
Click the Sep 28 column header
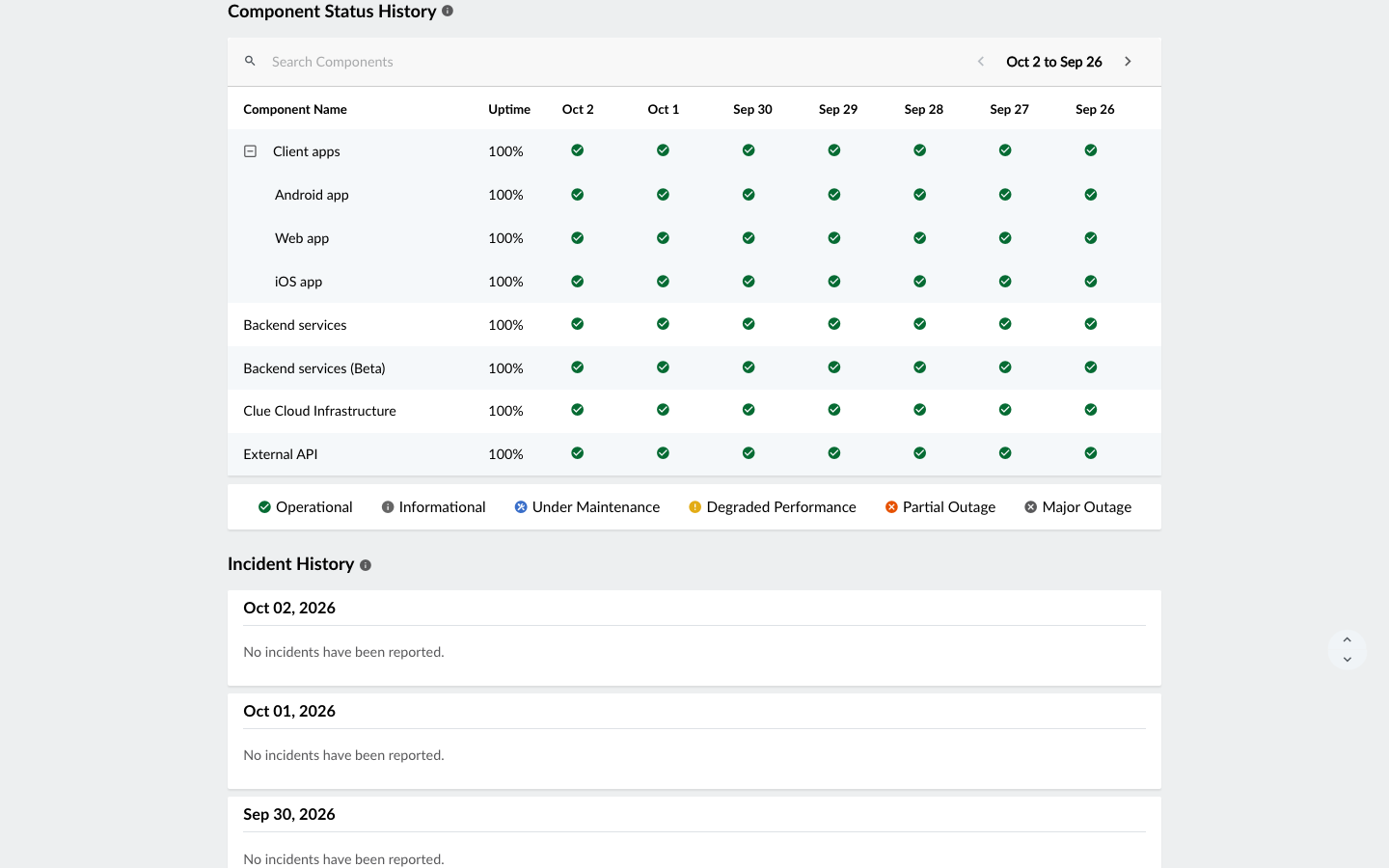[924, 109]
